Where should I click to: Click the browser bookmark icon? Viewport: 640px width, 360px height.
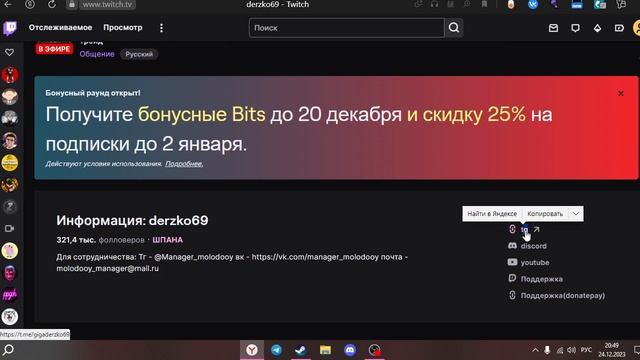(x=484, y=4)
